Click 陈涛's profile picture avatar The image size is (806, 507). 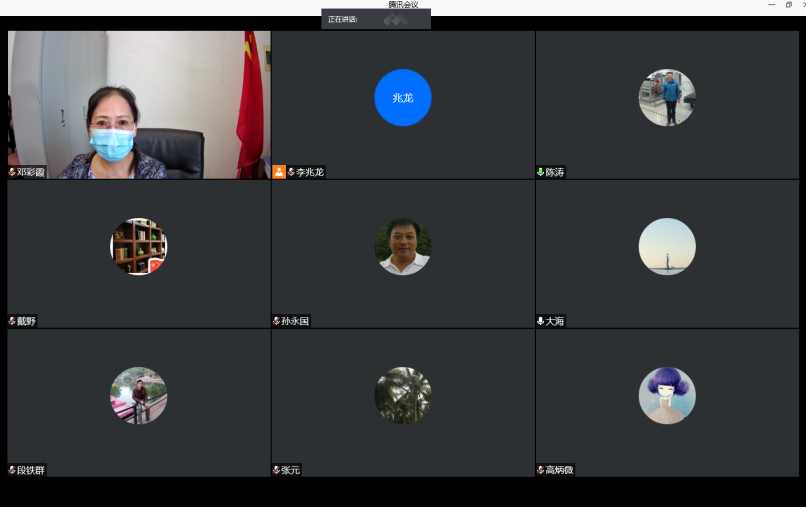[x=667, y=98]
